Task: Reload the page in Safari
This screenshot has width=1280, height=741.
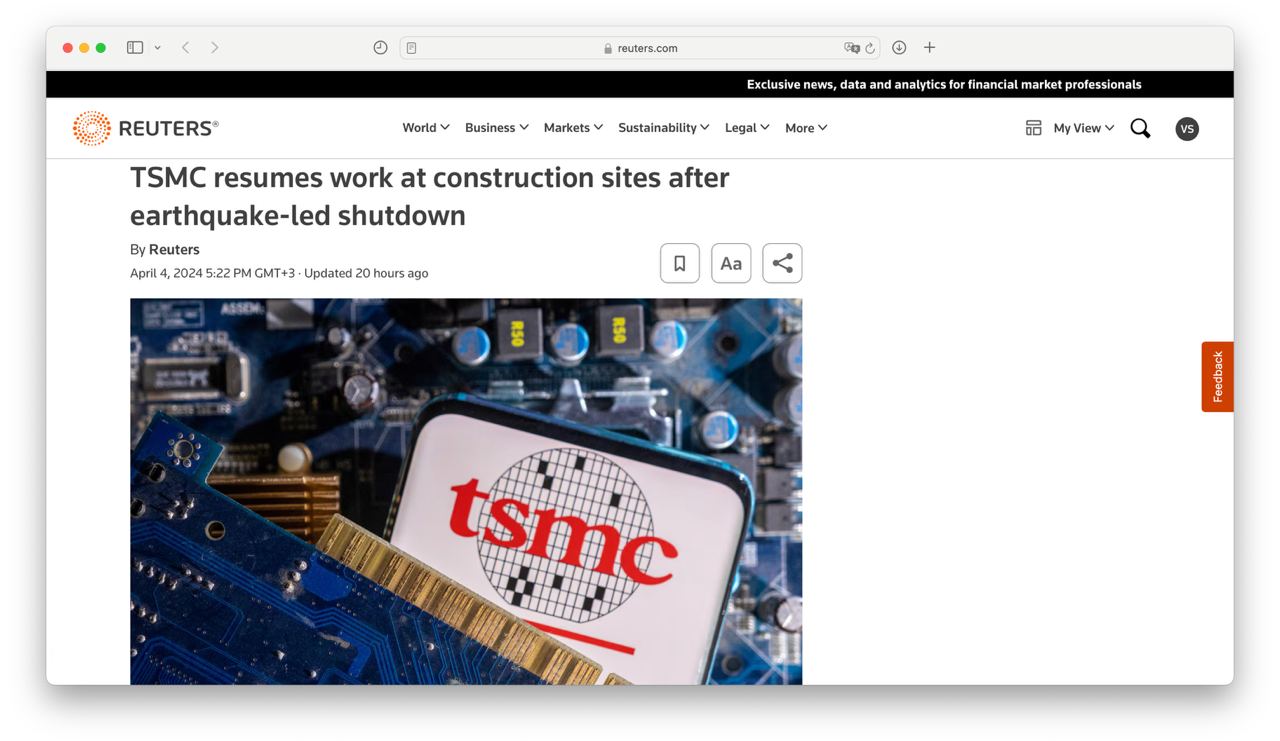Action: 870,48
